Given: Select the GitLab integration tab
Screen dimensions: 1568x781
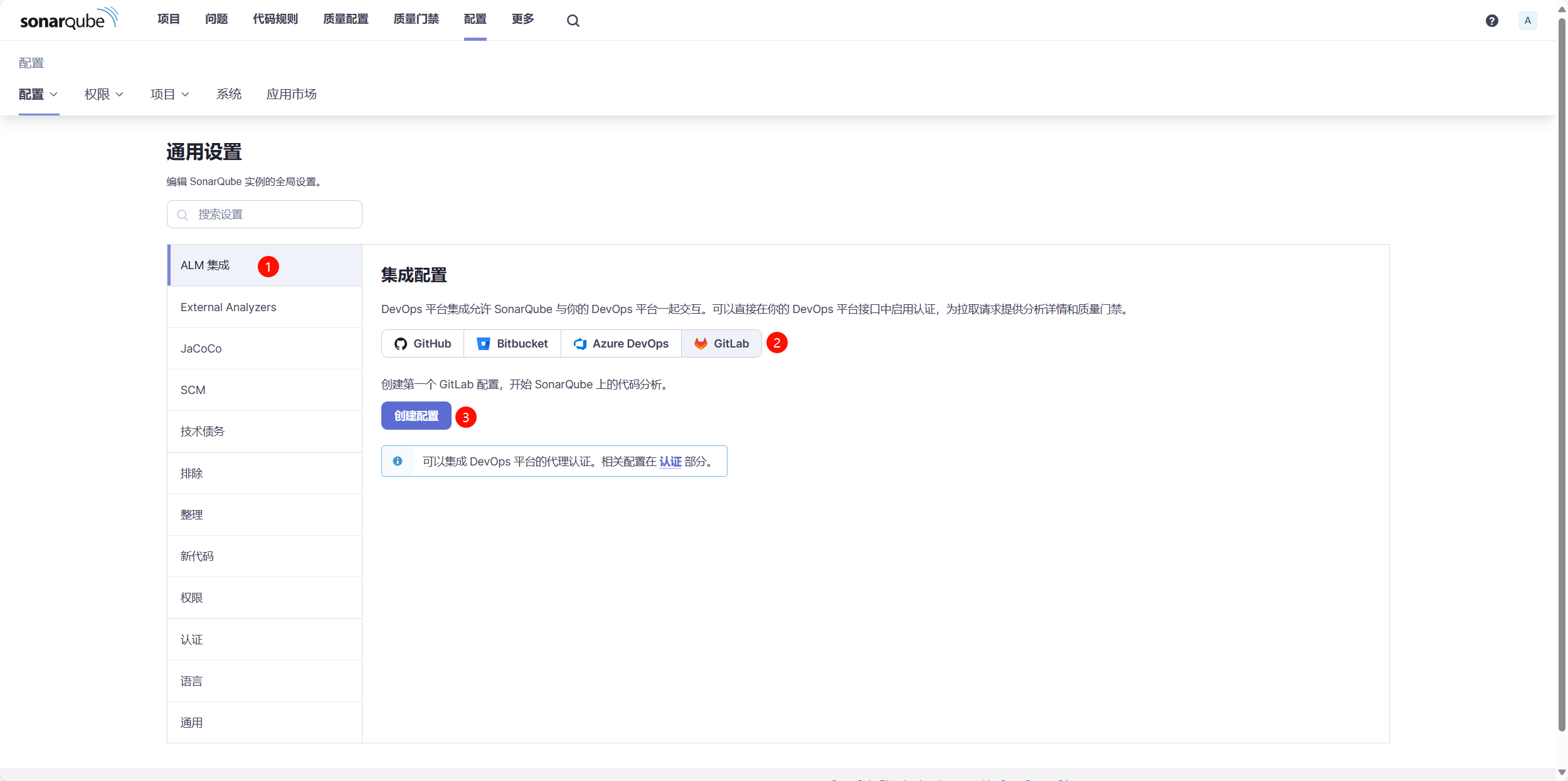Looking at the screenshot, I should [721, 344].
